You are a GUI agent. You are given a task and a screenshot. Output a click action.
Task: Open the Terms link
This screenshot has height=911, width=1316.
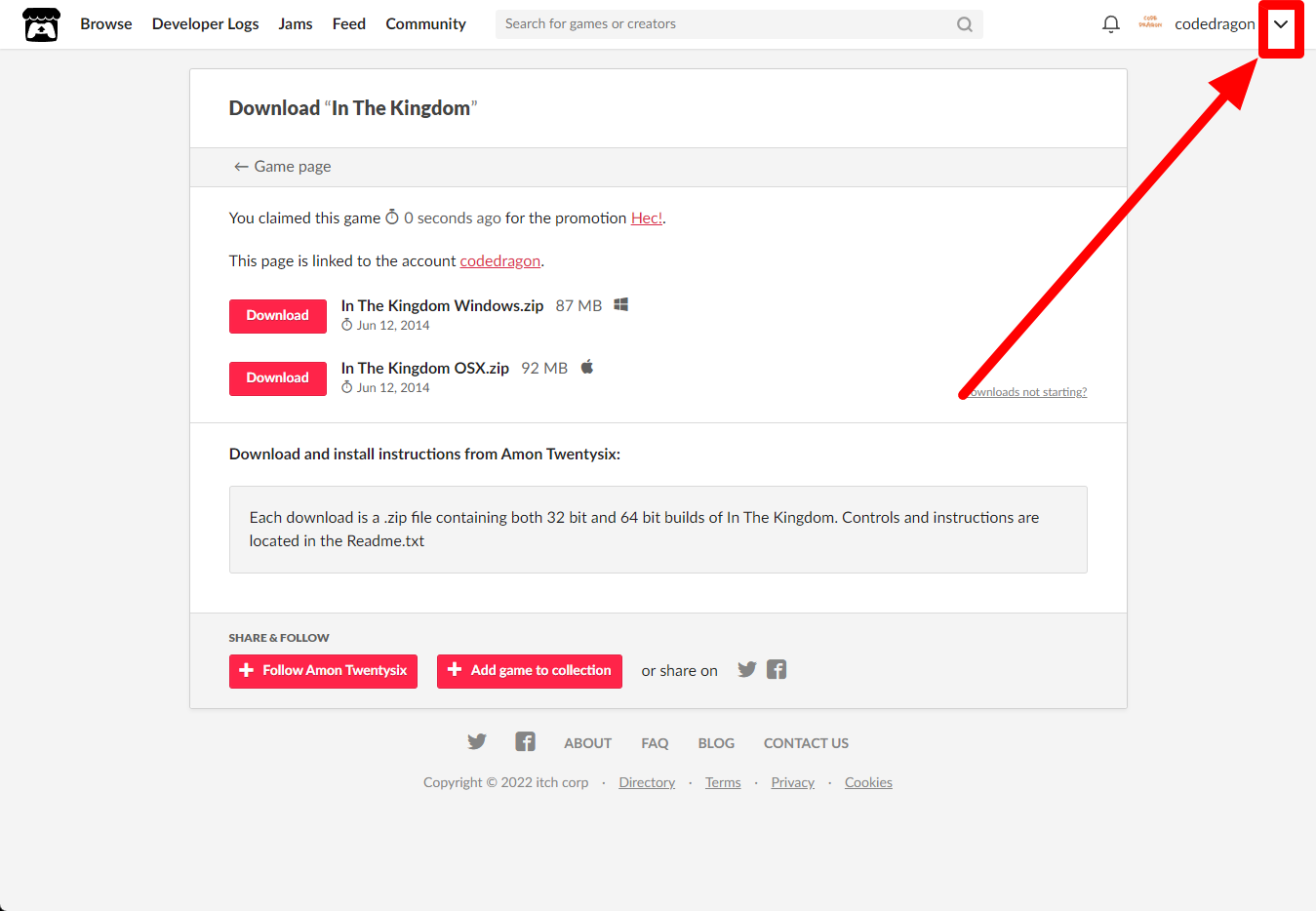pos(723,782)
